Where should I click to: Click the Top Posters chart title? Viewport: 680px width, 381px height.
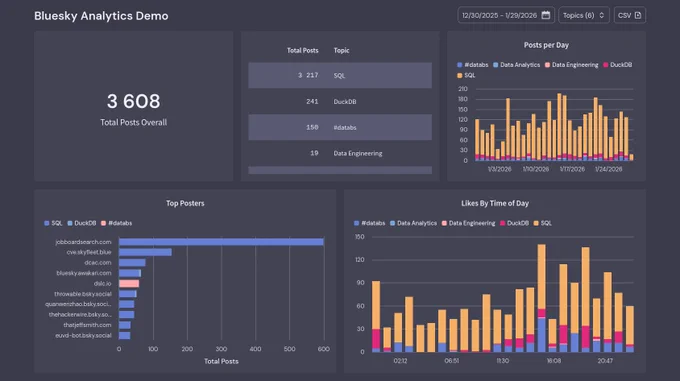click(185, 203)
